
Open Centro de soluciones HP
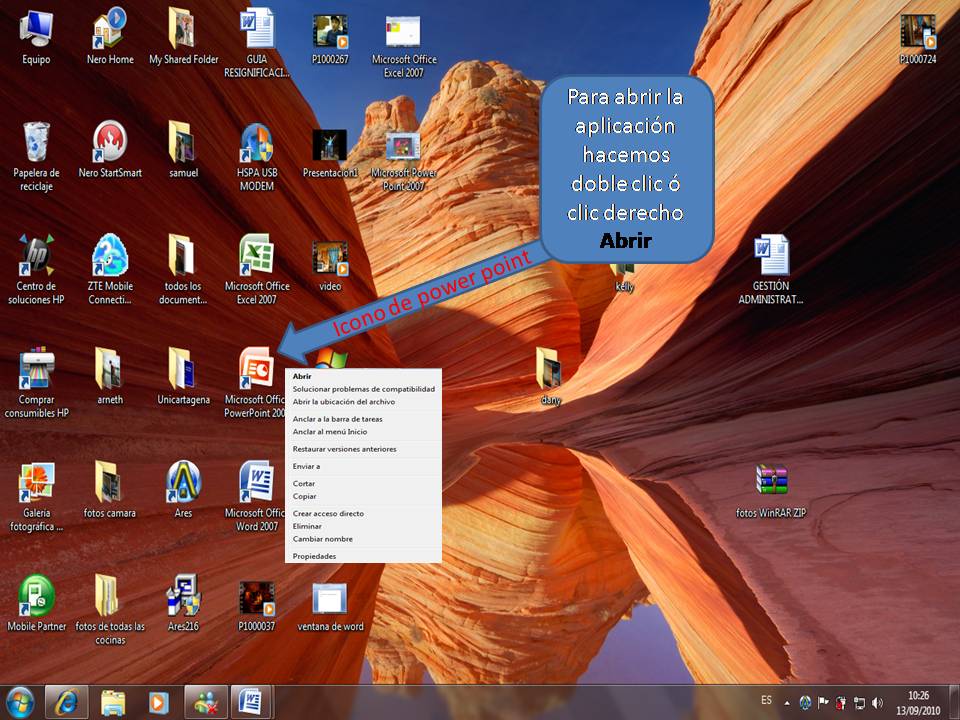37,255
